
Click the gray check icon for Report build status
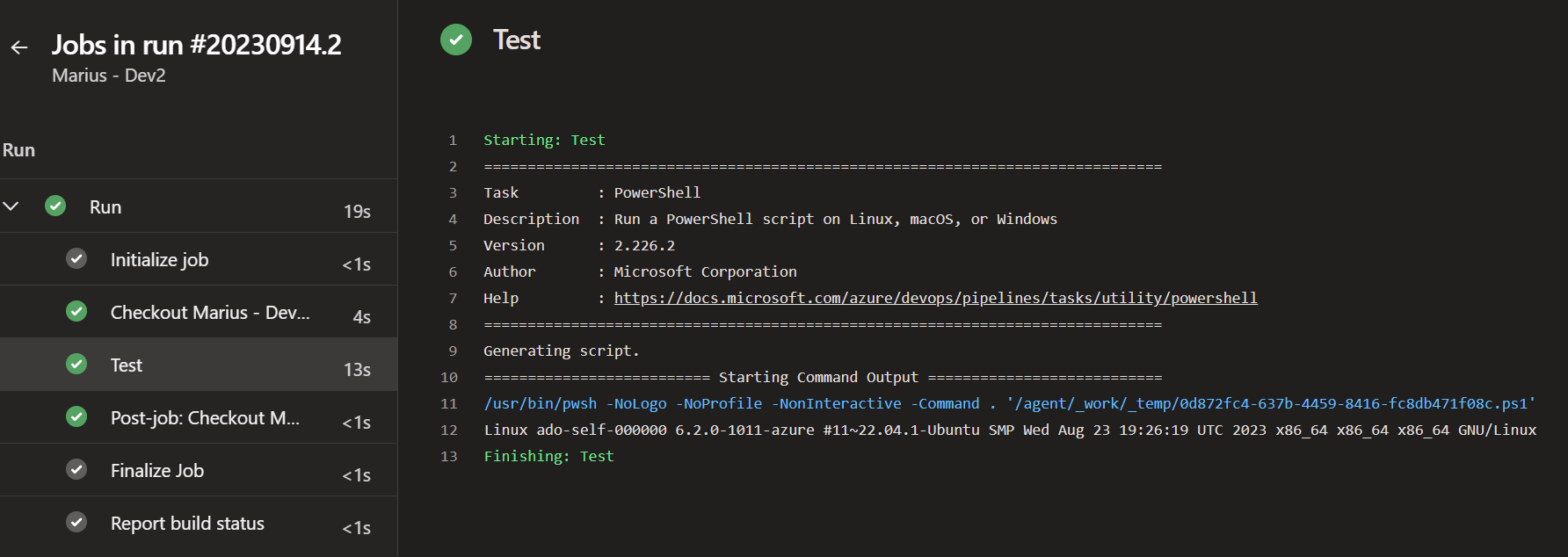(x=76, y=523)
